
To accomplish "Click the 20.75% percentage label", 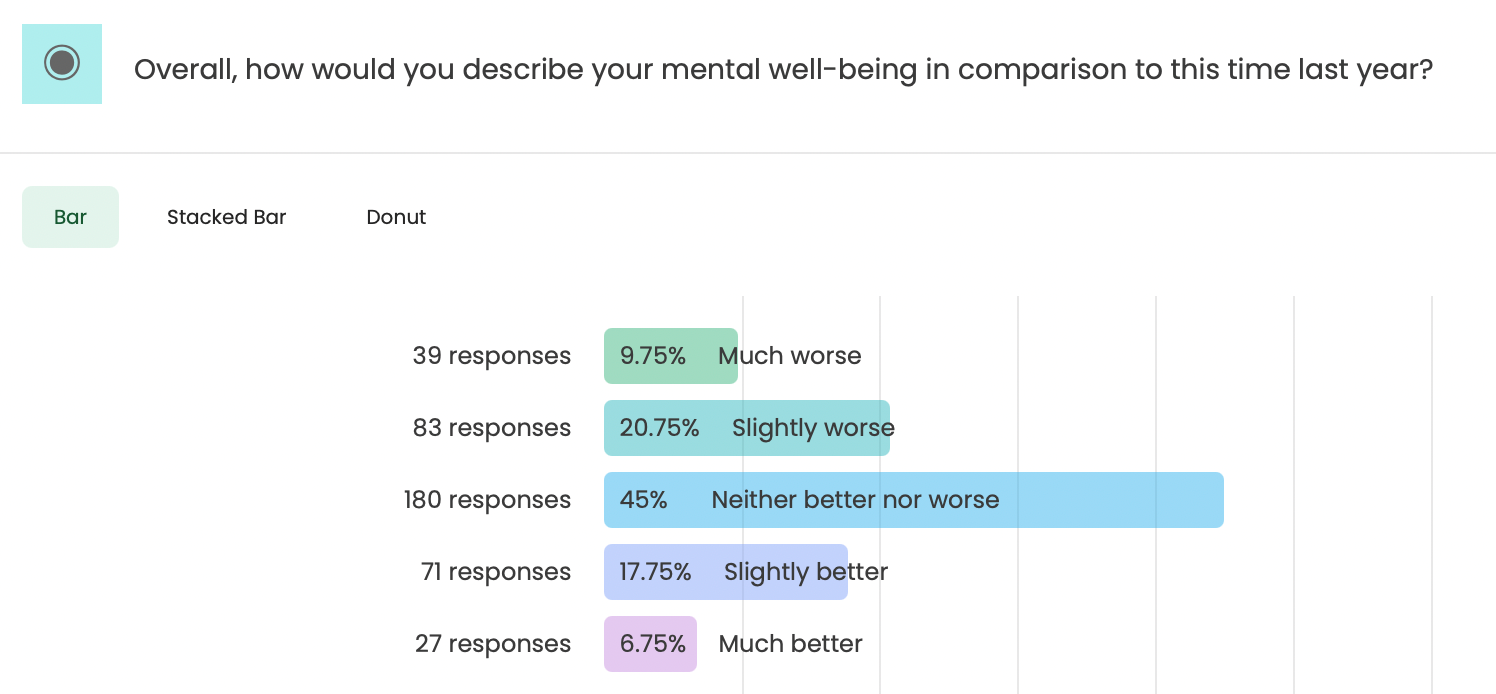I will tap(659, 428).
